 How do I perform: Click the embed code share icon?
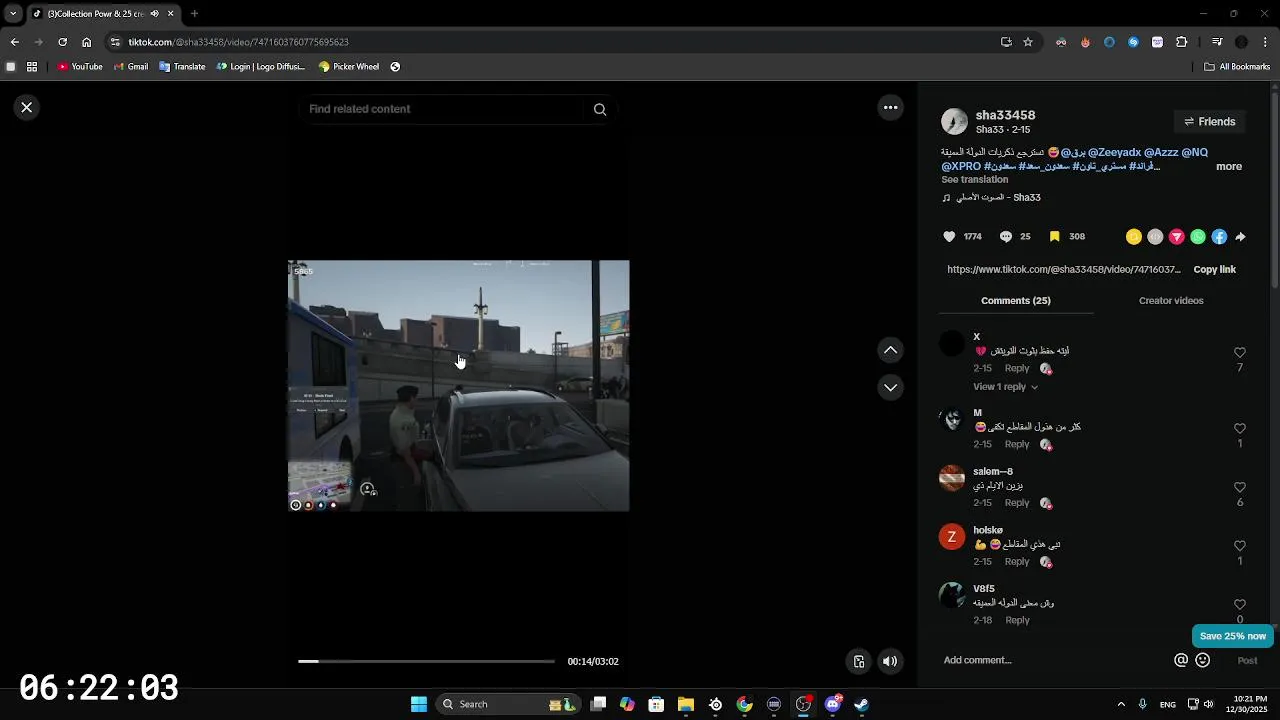[x=1155, y=237]
